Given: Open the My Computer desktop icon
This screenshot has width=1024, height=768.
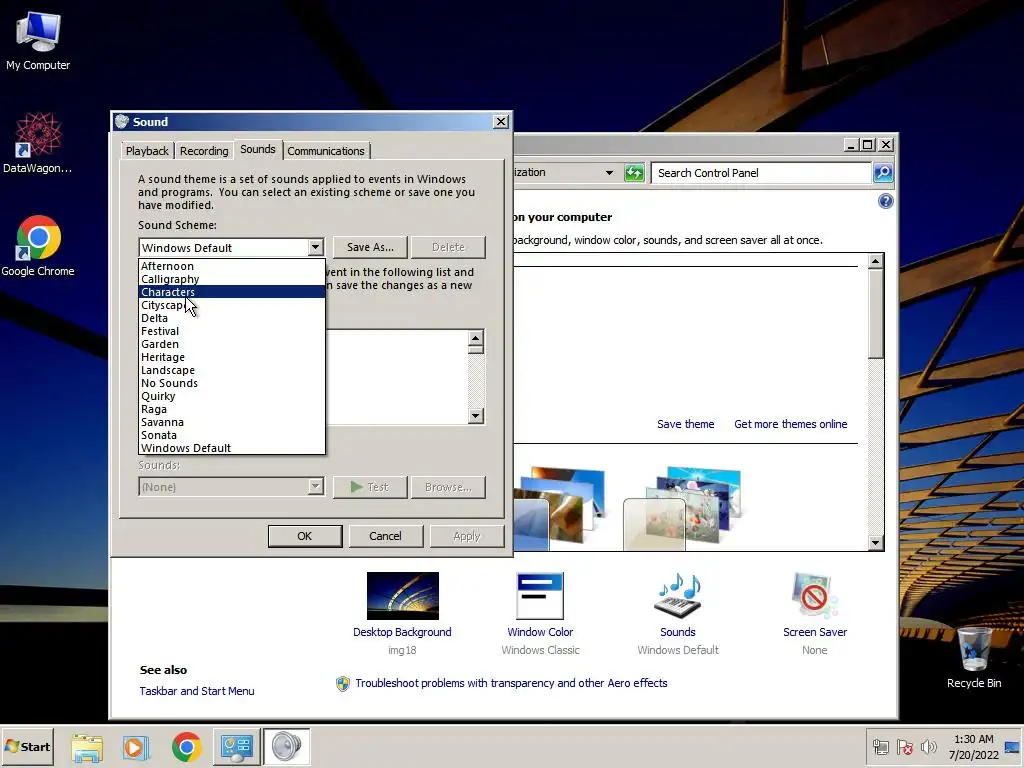Looking at the screenshot, I should pos(38,40).
